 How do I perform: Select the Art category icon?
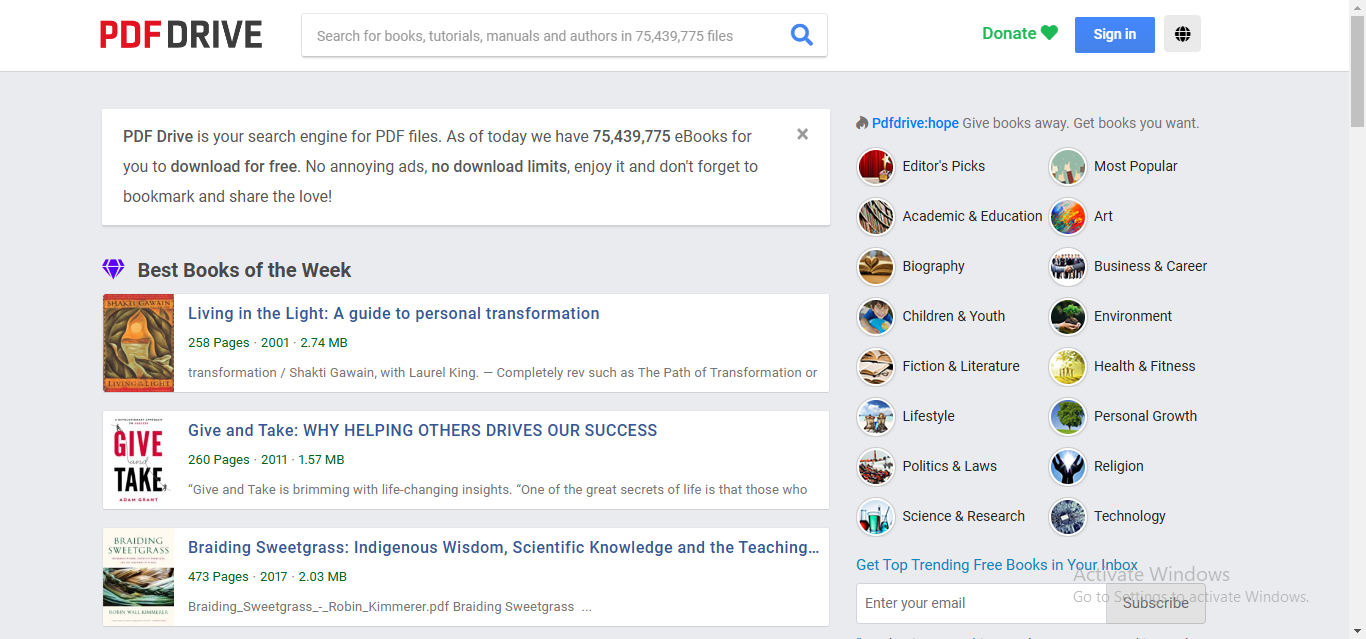click(1067, 216)
